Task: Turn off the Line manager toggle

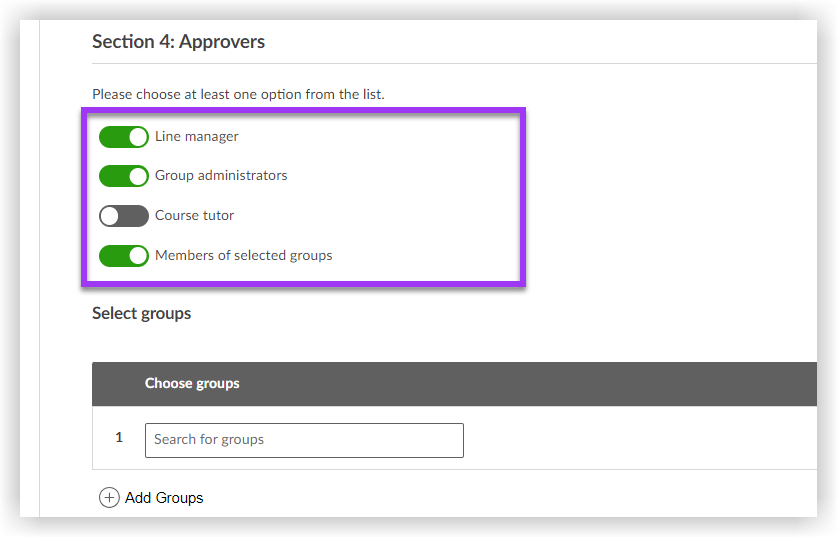Action: click(x=123, y=137)
